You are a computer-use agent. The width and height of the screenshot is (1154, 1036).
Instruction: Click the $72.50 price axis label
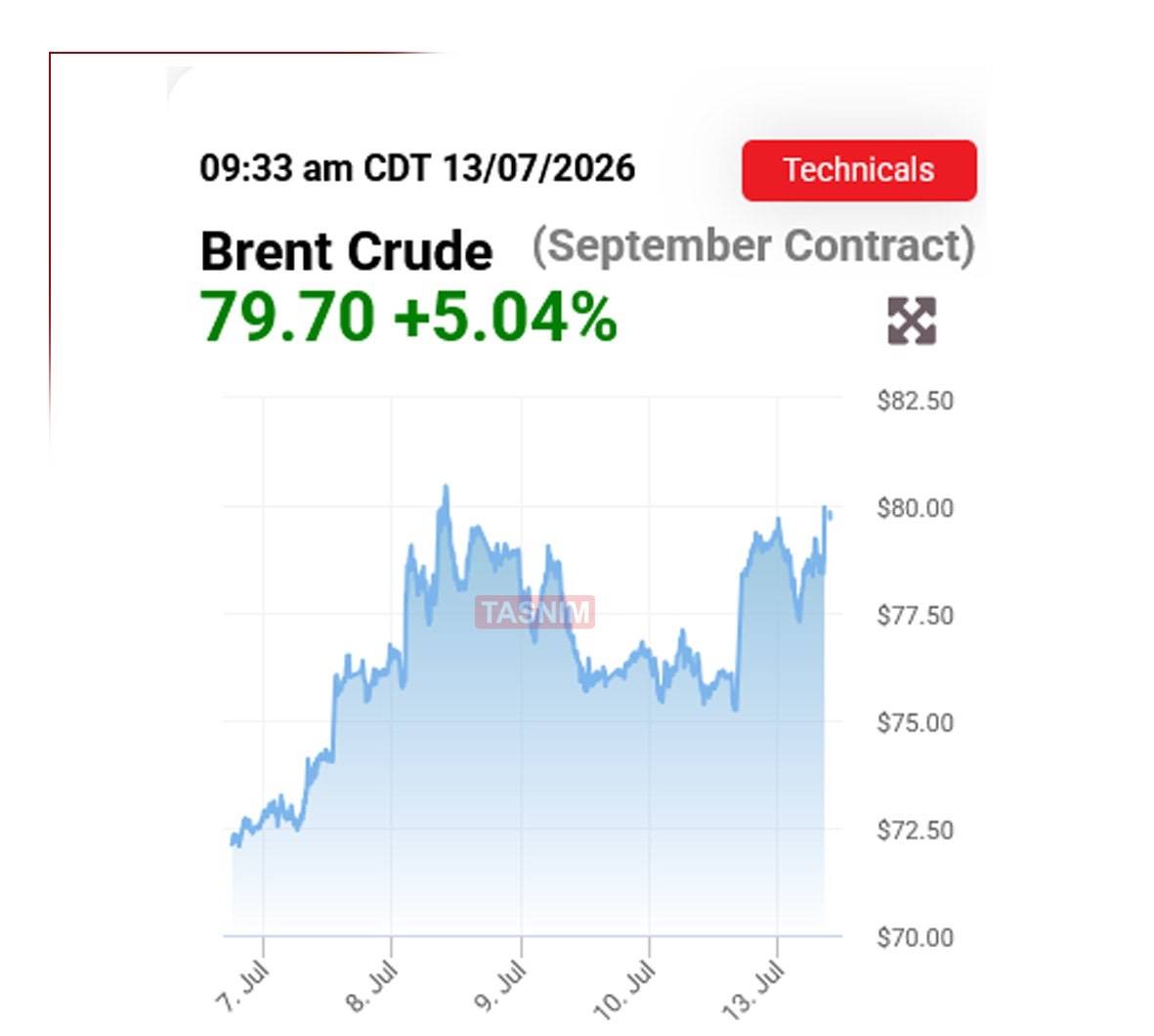point(915,831)
